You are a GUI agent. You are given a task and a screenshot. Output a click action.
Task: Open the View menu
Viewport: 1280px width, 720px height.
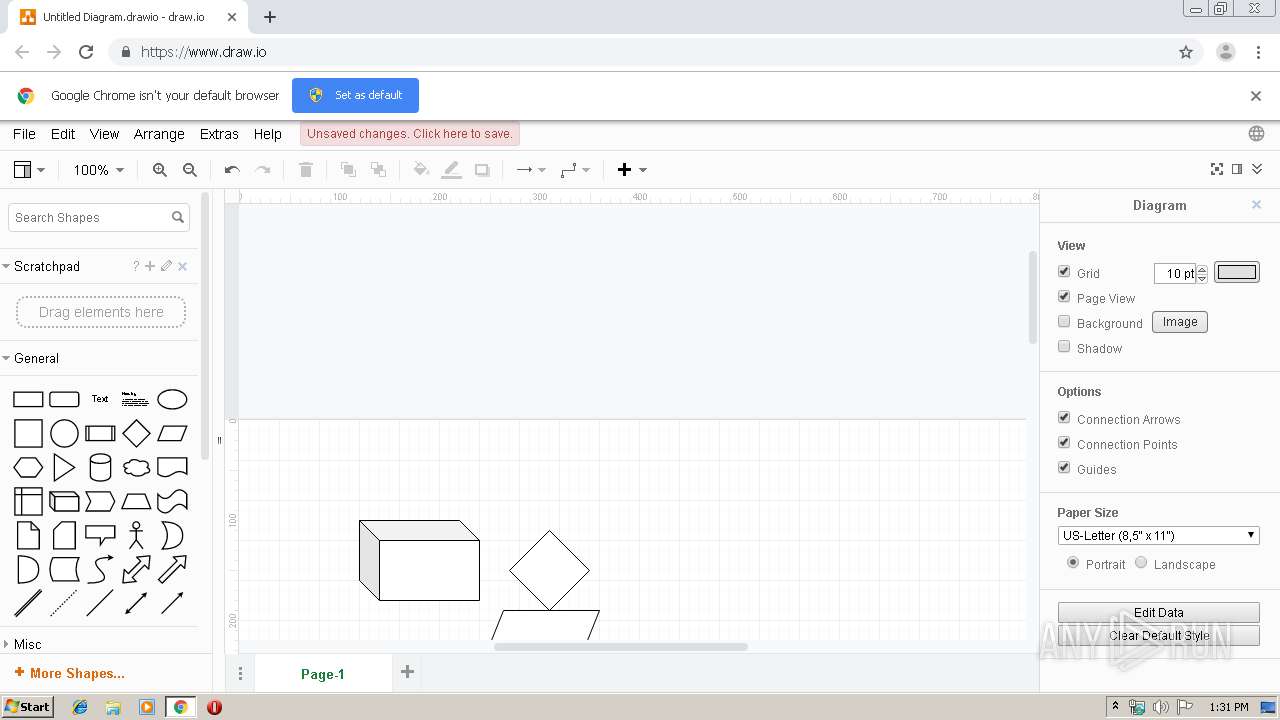[x=104, y=134]
